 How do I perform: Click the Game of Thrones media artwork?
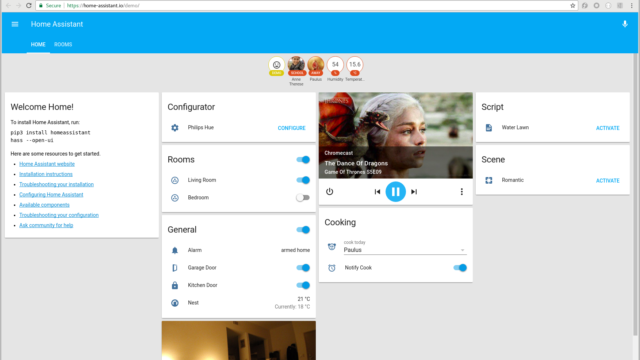(396, 135)
